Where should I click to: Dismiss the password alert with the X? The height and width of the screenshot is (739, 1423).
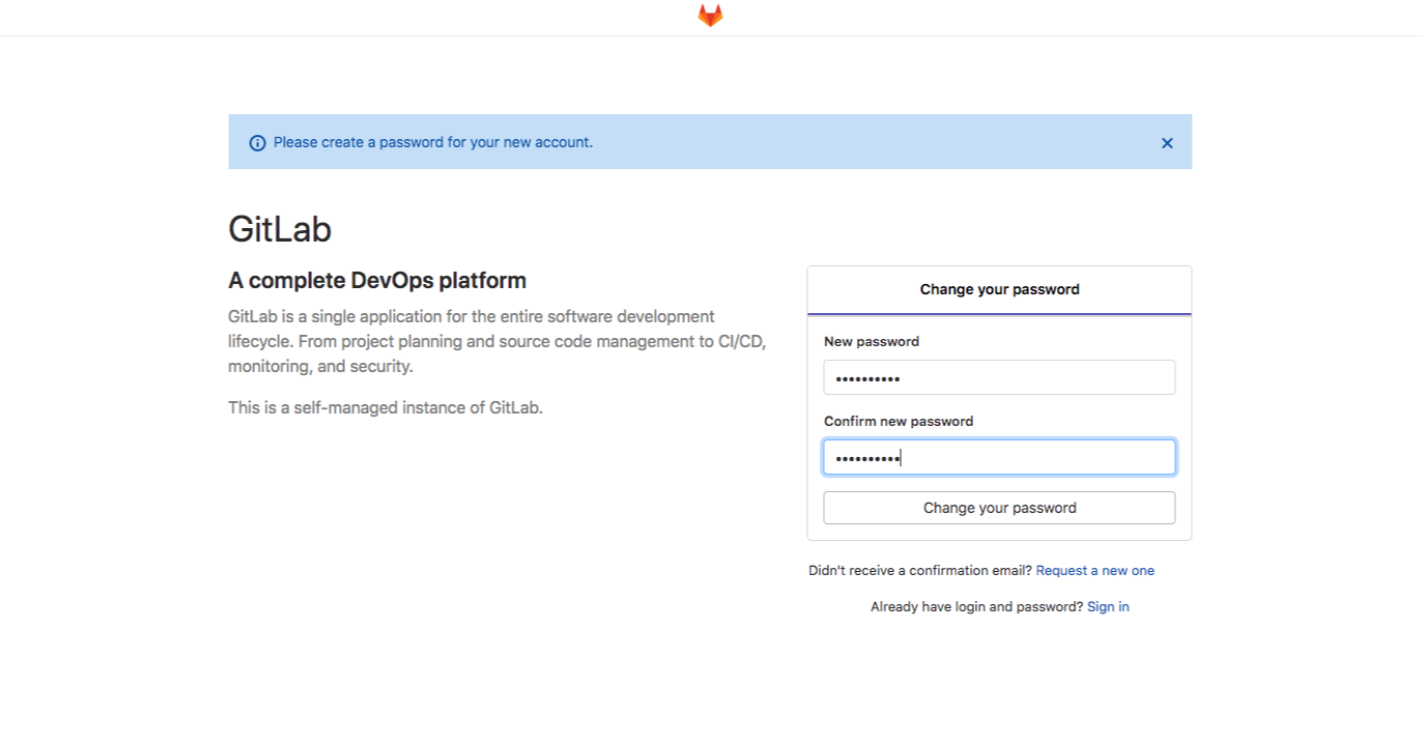click(1166, 143)
